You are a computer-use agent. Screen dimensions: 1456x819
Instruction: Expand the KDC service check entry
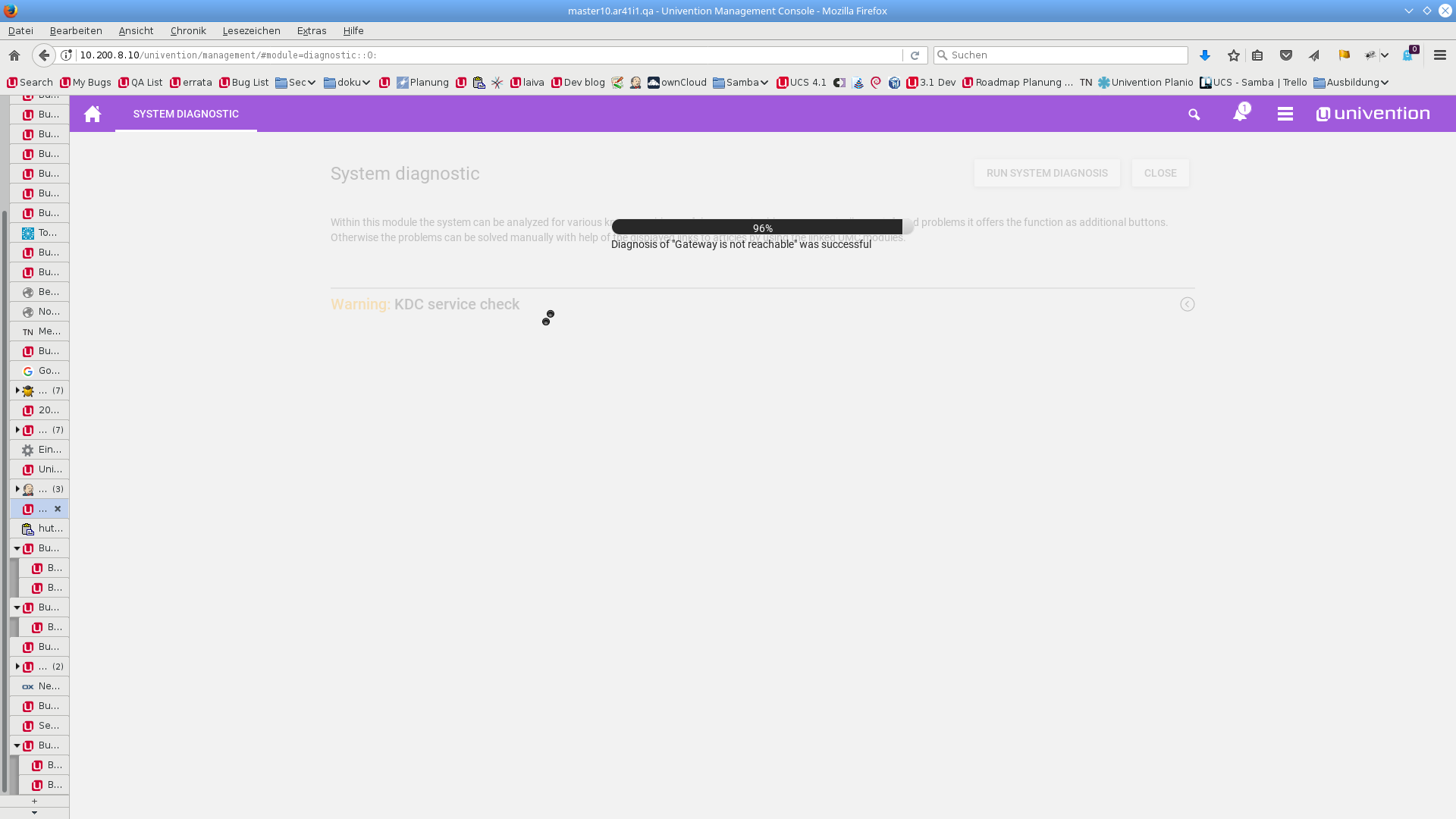[x=1187, y=304]
